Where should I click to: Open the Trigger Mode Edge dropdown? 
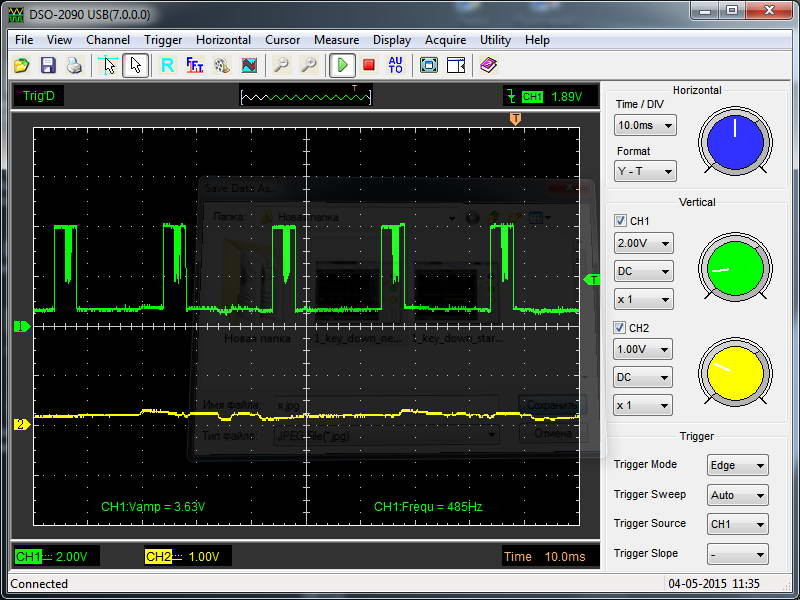[737, 466]
